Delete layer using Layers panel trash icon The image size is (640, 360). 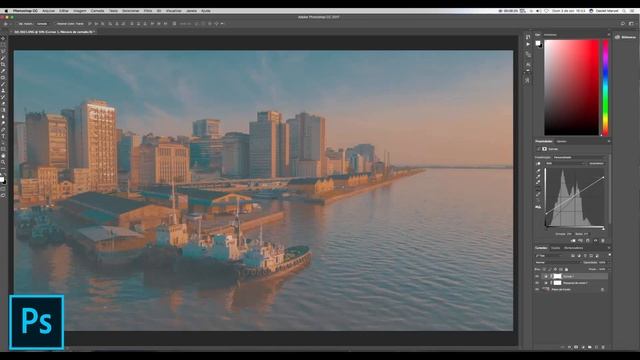[x=603, y=347]
